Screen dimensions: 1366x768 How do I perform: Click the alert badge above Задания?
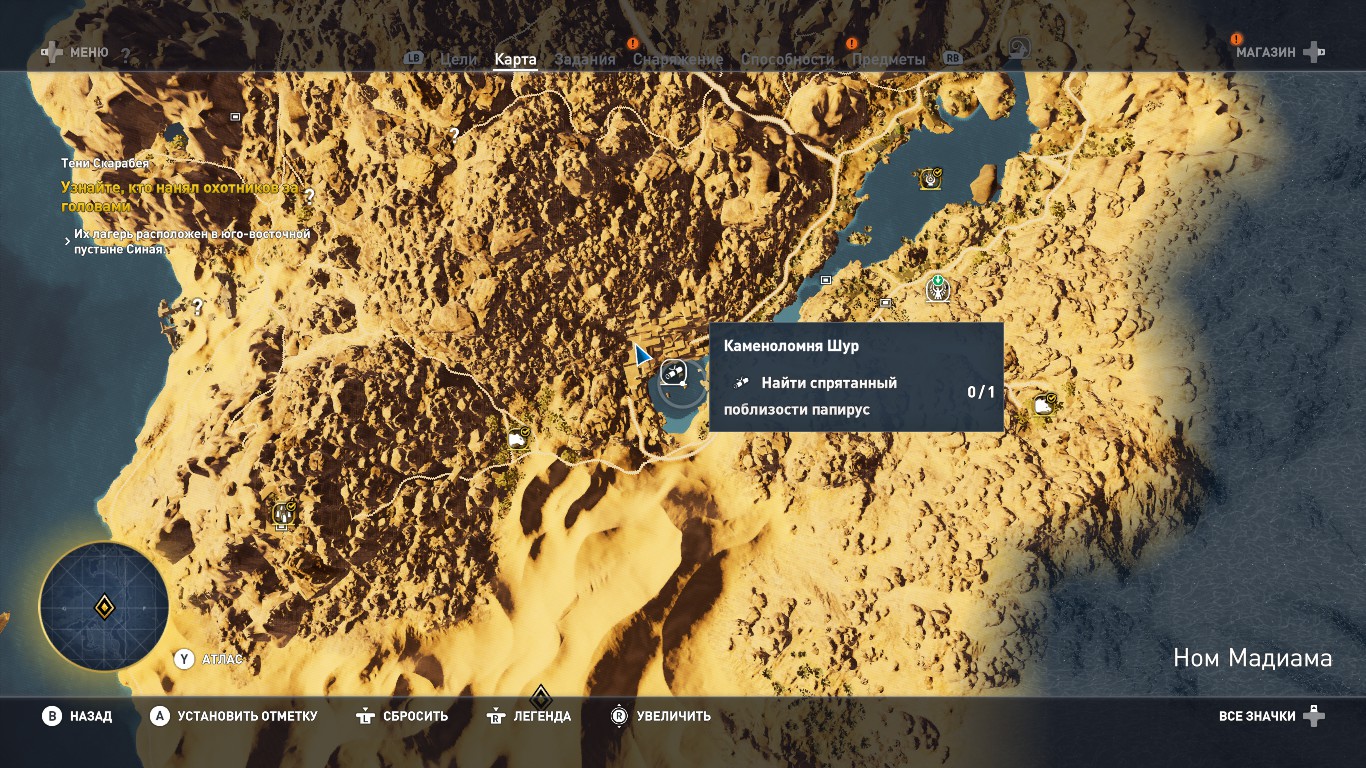click(x=633, y=44)
